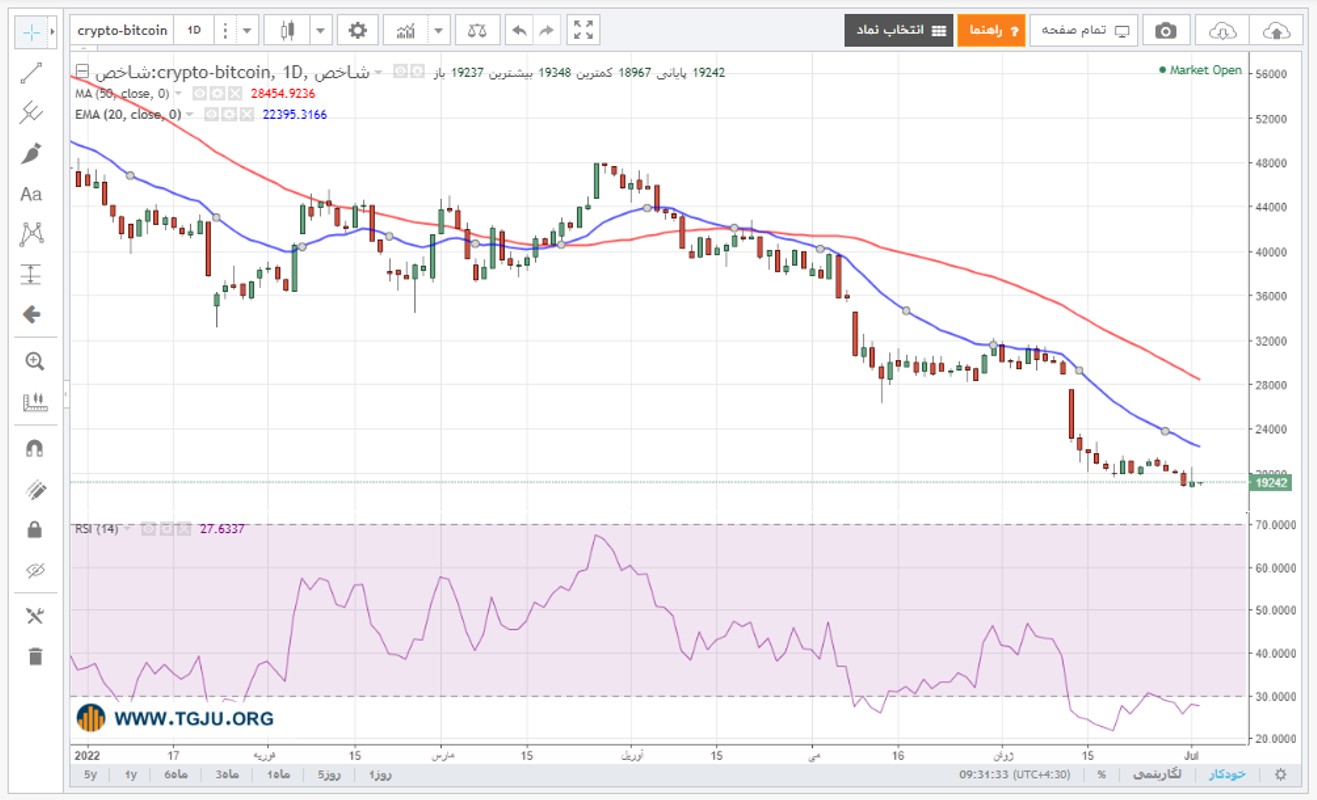Select the trend line drawing tool

coord(32,73)
